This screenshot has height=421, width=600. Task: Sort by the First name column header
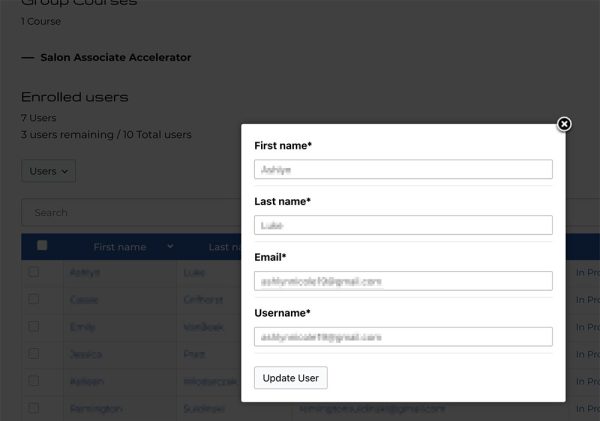pos(120,247)
